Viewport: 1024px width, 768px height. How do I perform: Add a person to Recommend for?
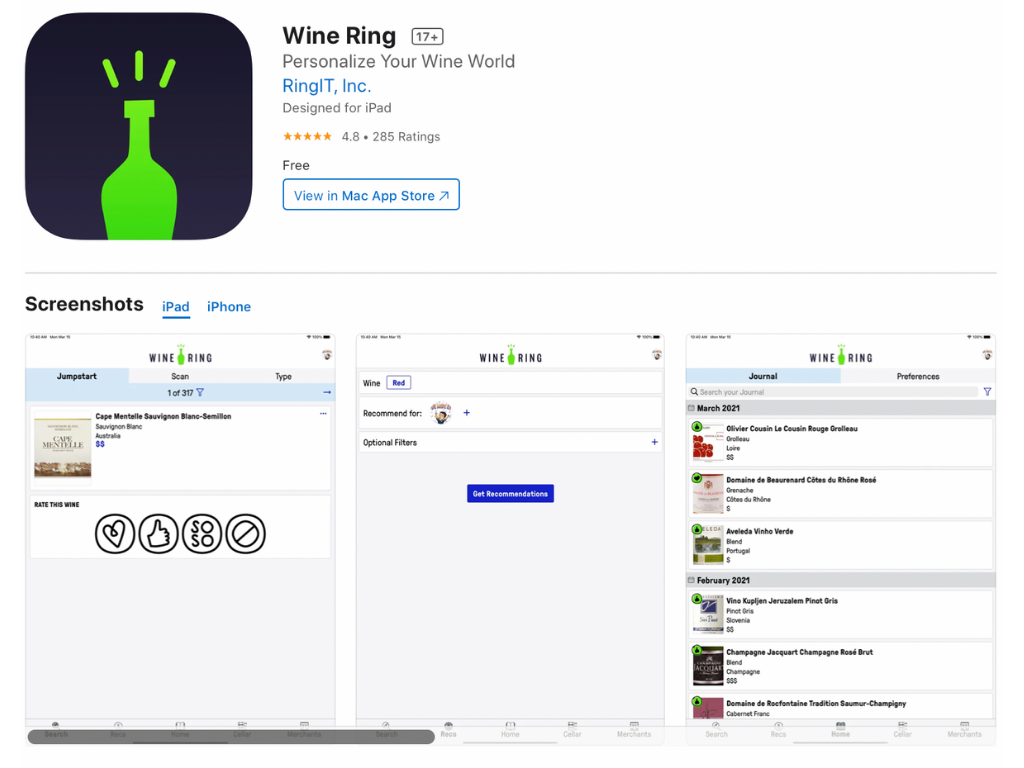click(x=466, y=413)
